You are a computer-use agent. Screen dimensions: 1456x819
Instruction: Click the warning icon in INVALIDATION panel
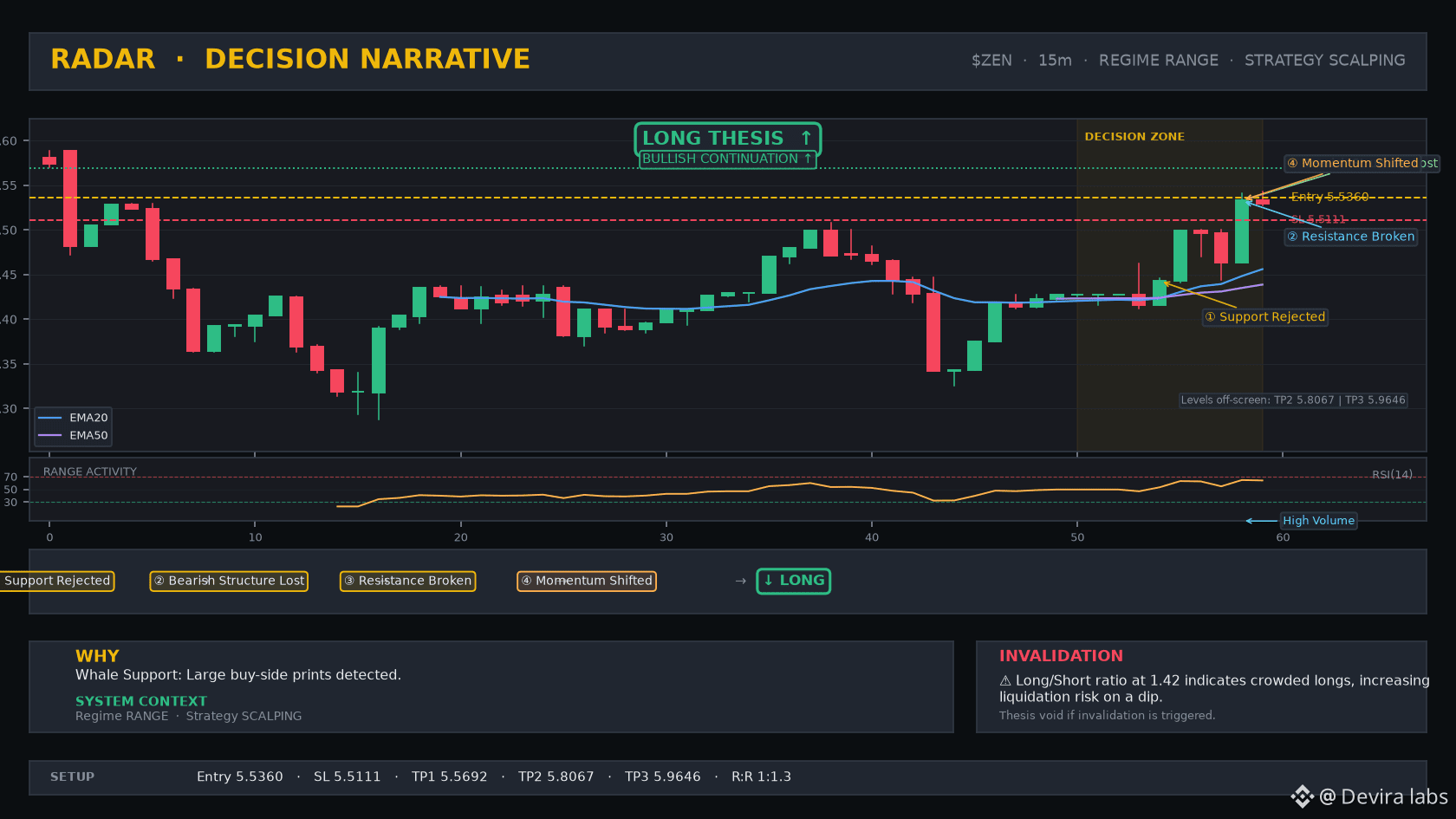click(x=1005, y=681)
